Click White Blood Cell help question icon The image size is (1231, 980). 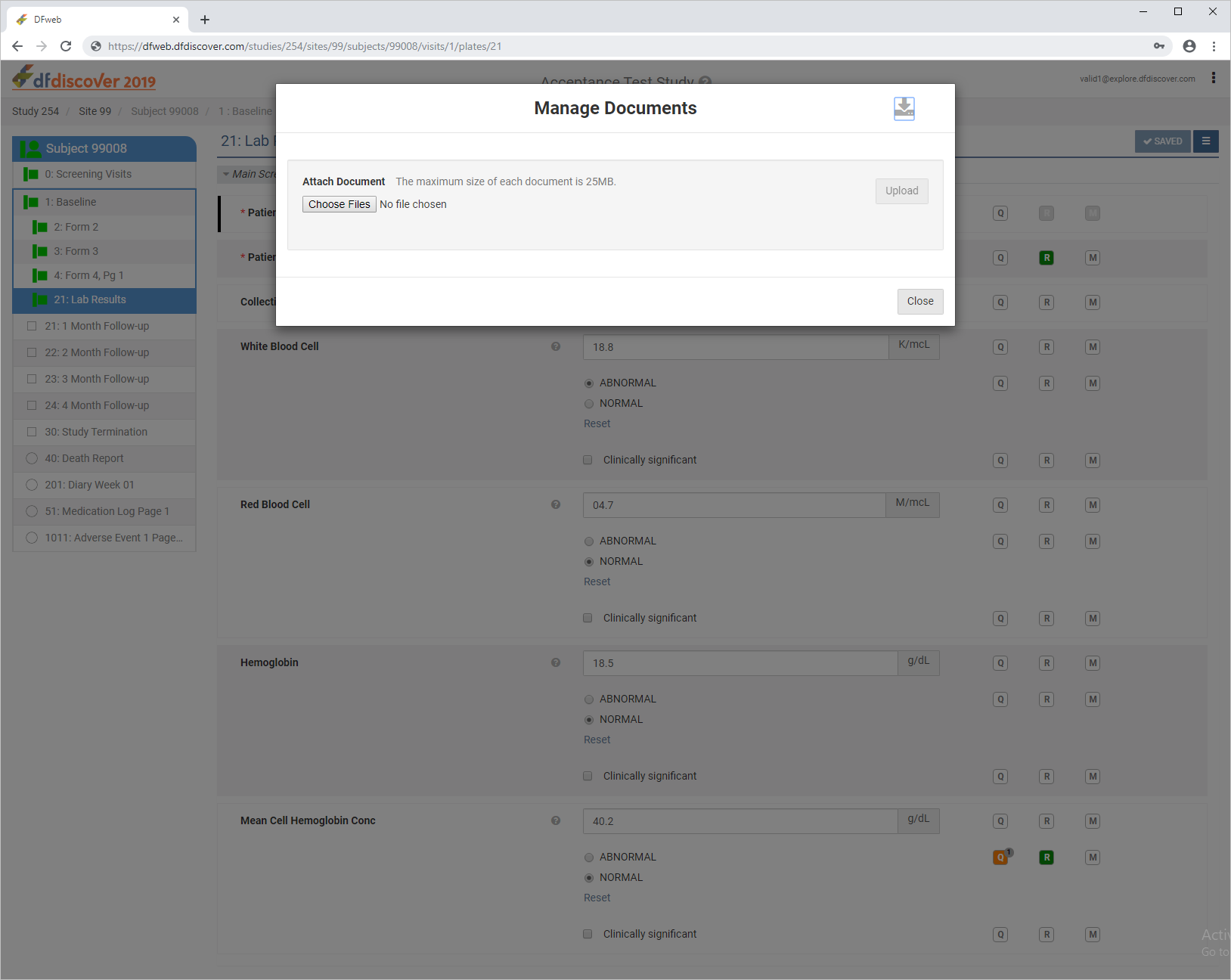pyautogui.click(x=556, y=346)
